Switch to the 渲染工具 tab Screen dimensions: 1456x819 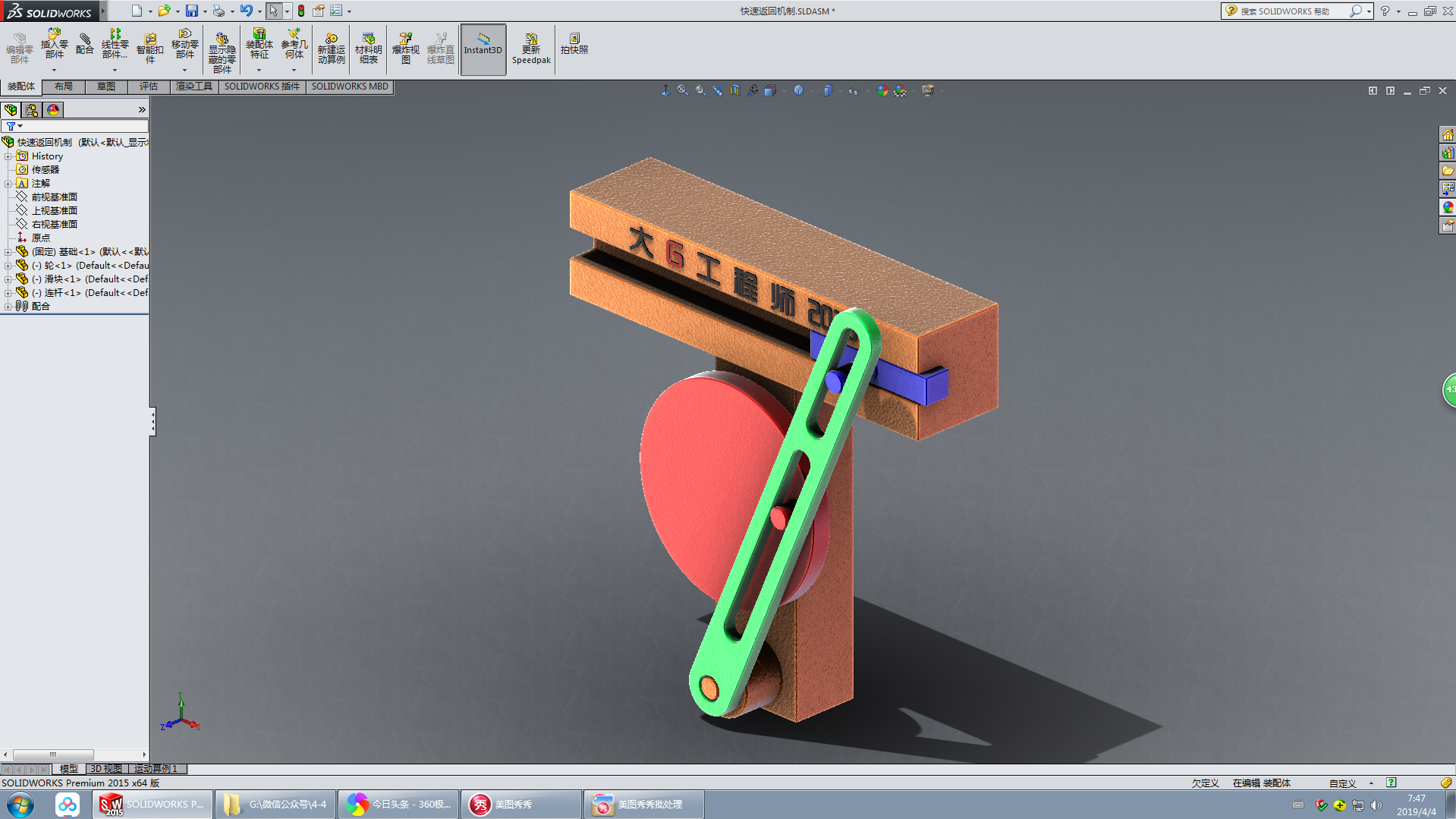(194, 87)
